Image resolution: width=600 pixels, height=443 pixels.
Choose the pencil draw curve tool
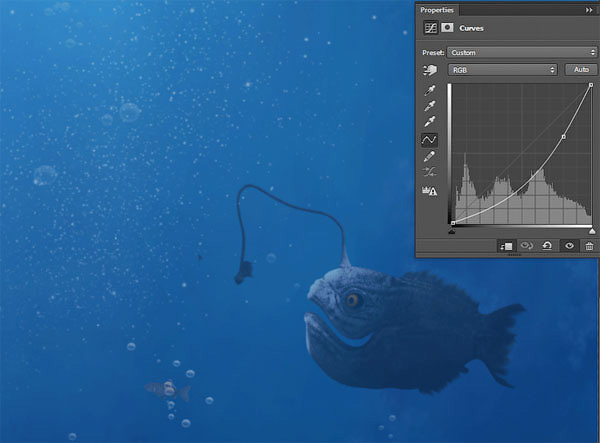pyautogui.click(x=429, y=156)
